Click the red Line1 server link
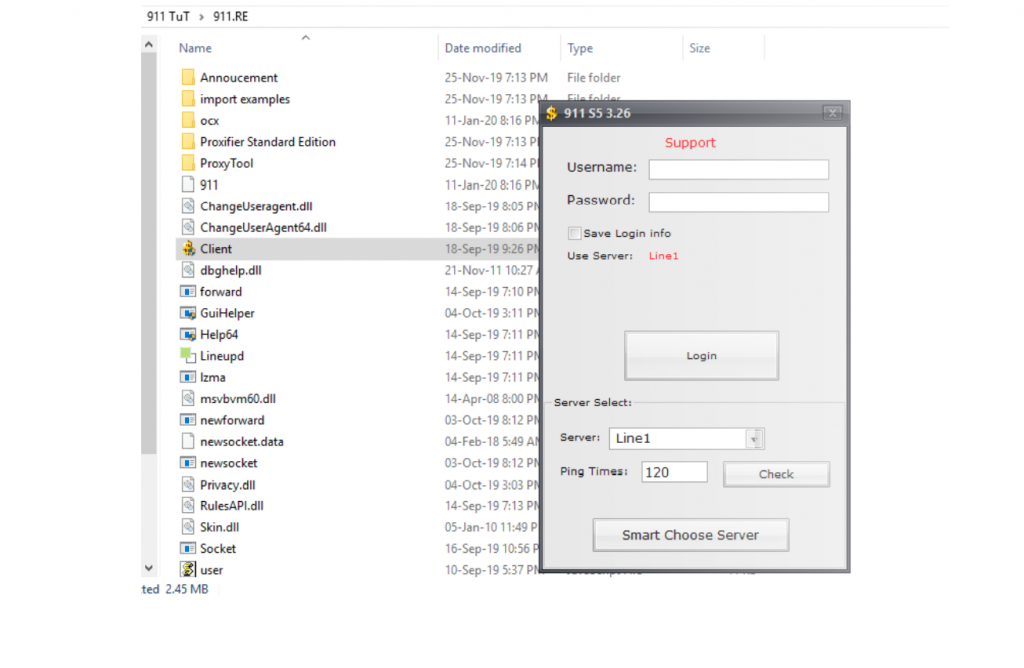1024x668 pixels. [664, 256]
